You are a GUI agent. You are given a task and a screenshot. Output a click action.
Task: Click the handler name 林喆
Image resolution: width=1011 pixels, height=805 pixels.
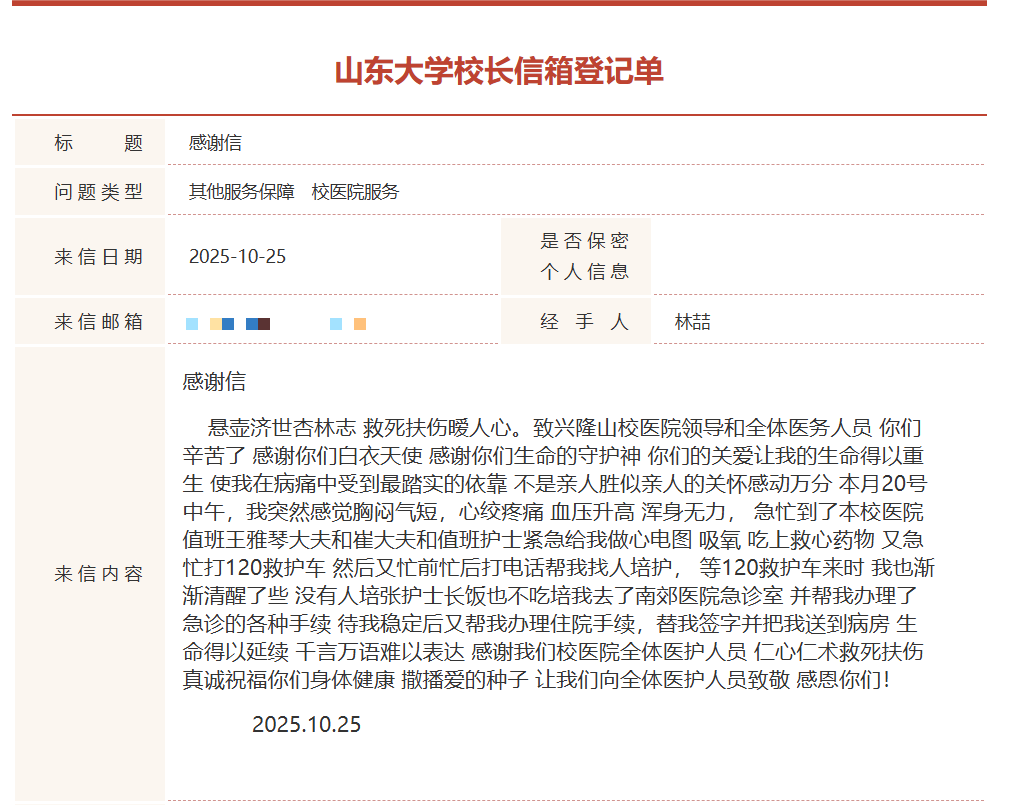point(693,322)
